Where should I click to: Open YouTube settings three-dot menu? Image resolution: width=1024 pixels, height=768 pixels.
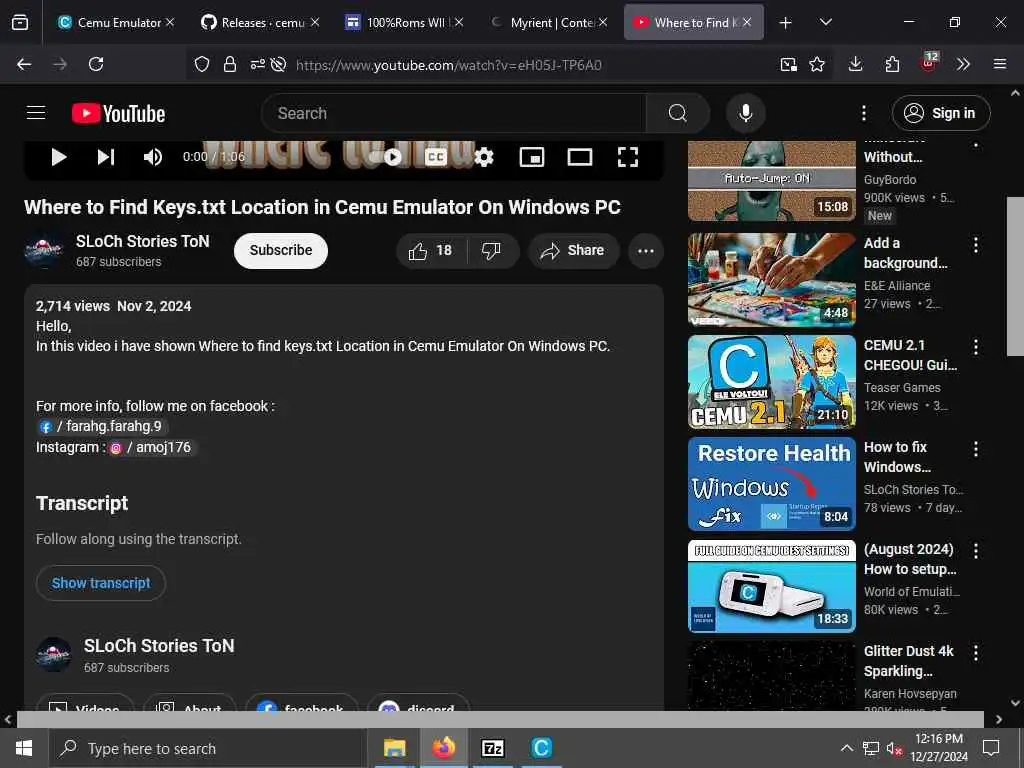click(x=863, y=113)
